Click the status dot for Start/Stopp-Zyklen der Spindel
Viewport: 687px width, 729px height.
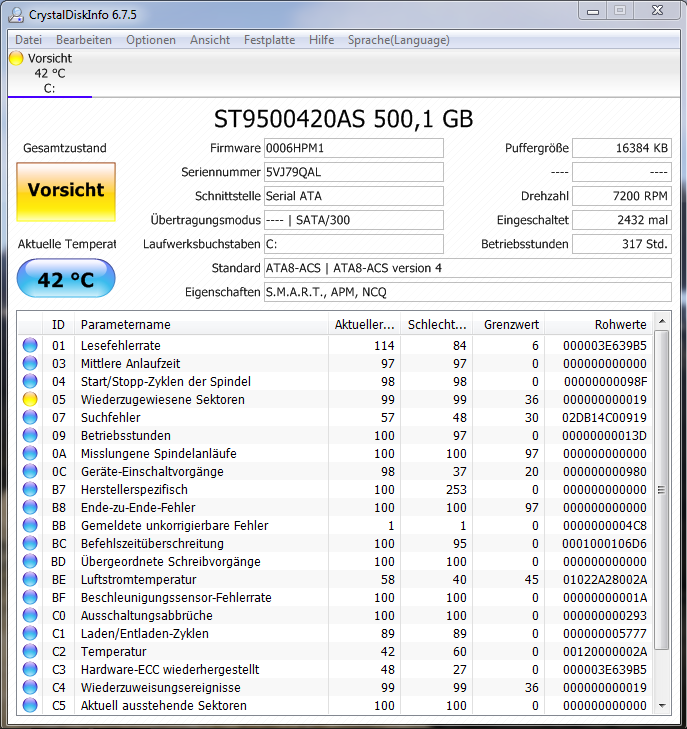30,381
